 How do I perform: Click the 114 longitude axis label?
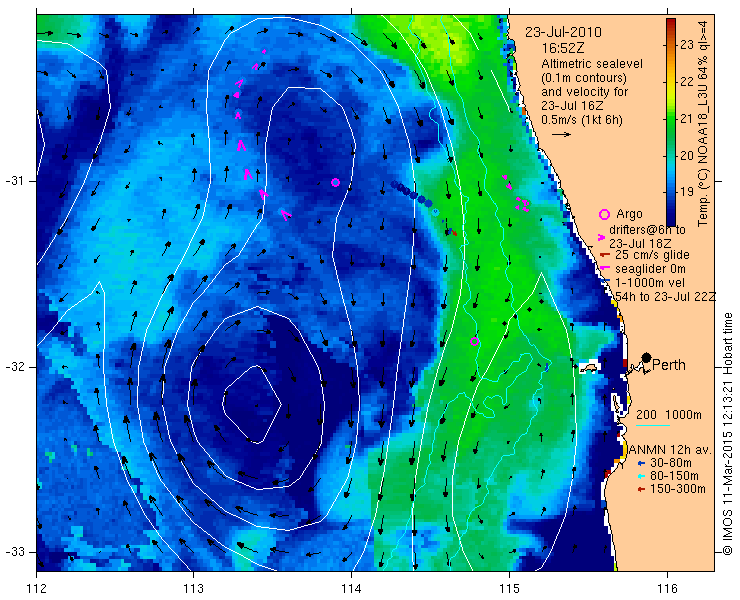(x=351, y=589)
